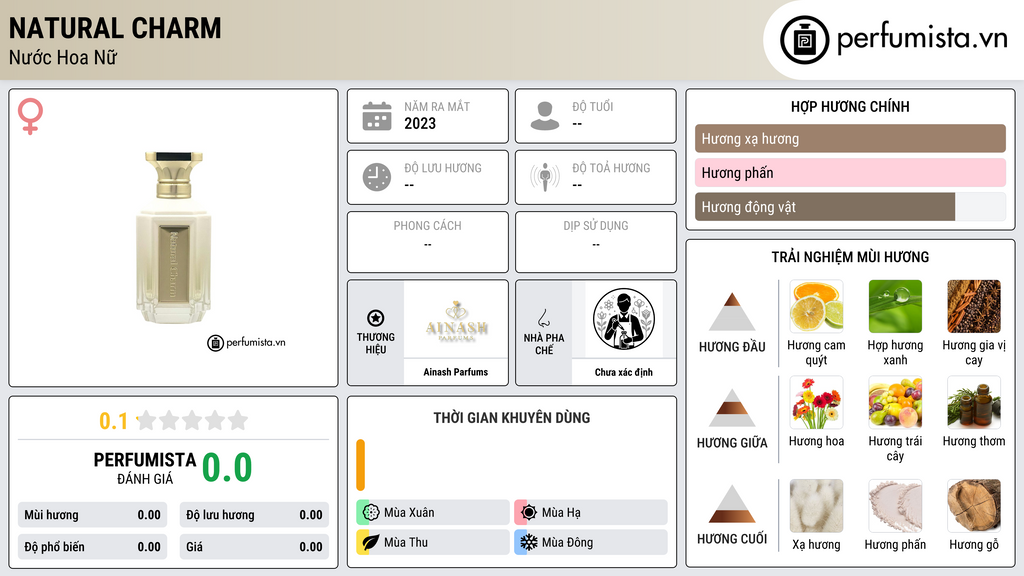The height and width of the screenshot is (576, 1024).
Task: Open the Hợp hương xanh green image
Action: tap(895, 307)
